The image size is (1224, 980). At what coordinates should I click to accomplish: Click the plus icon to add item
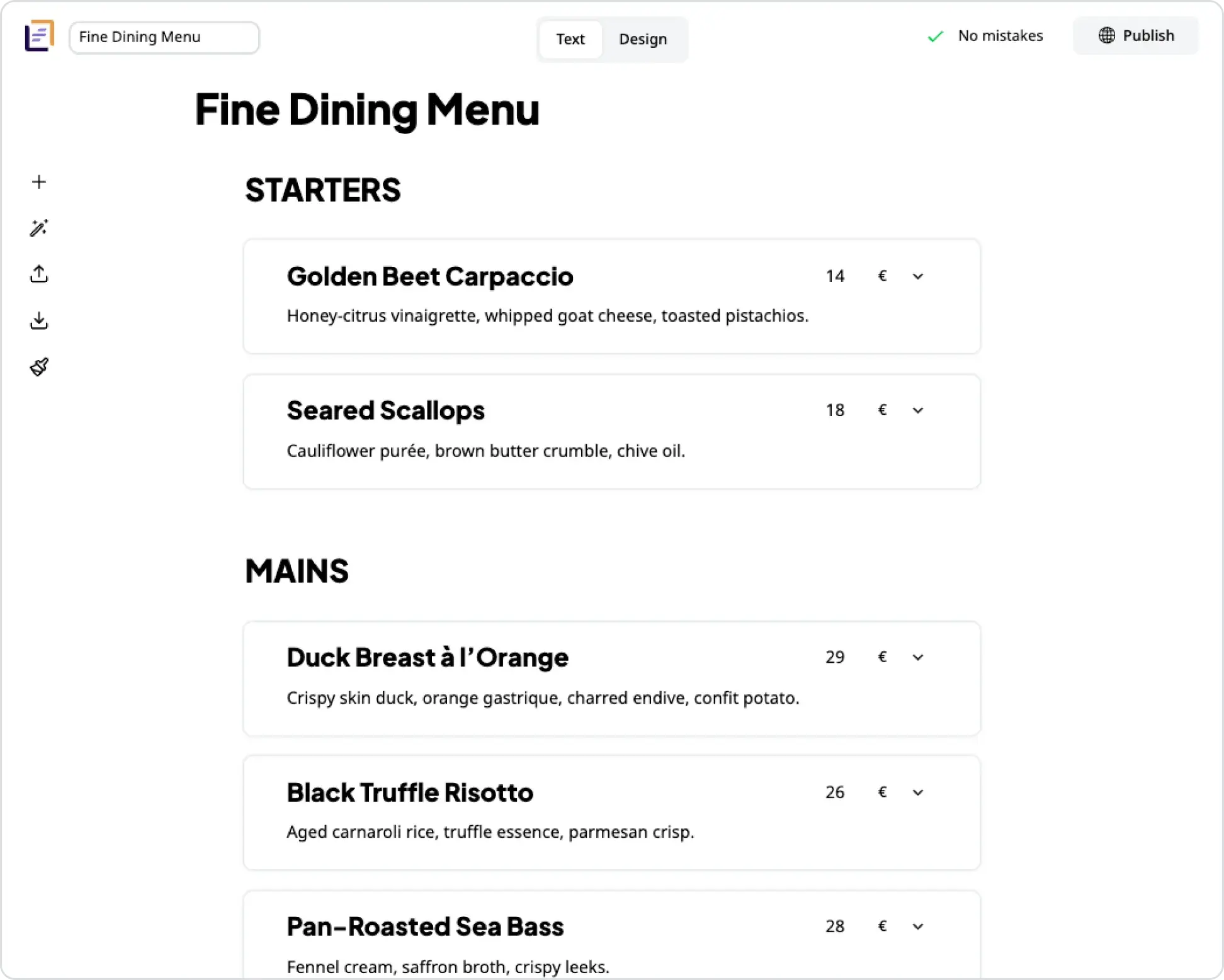click(x=39, y=182)
